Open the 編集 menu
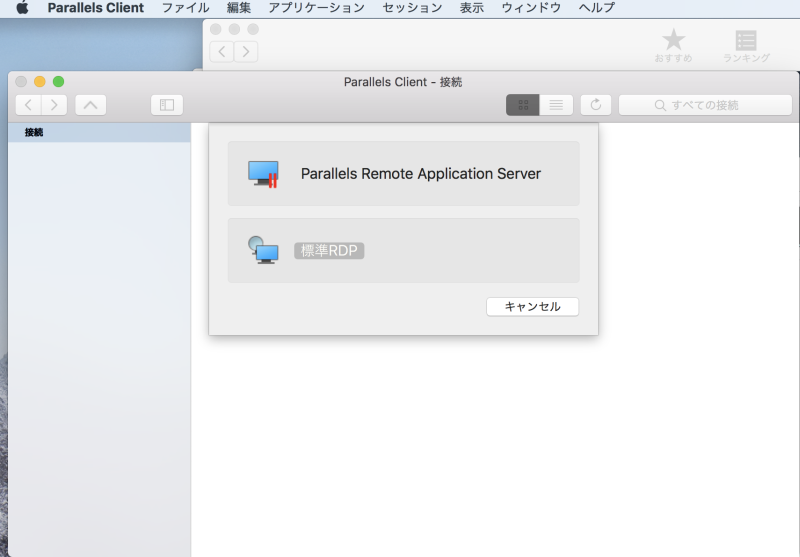Image resolution: width=800 pixels, height=557 pixels. tap(239, 8)
